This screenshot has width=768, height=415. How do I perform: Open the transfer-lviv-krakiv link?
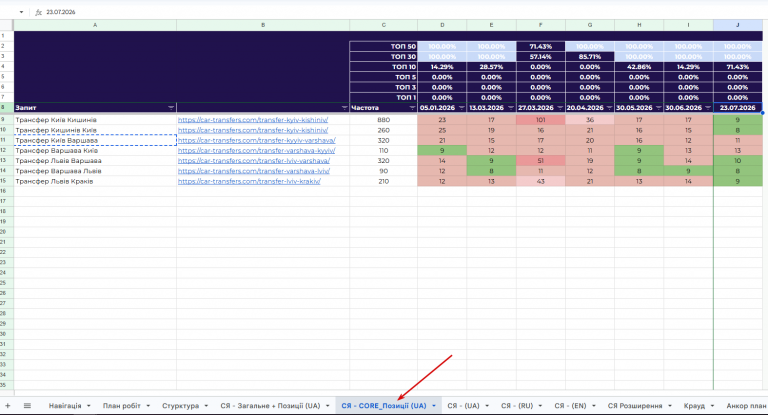tap(249, 181)
